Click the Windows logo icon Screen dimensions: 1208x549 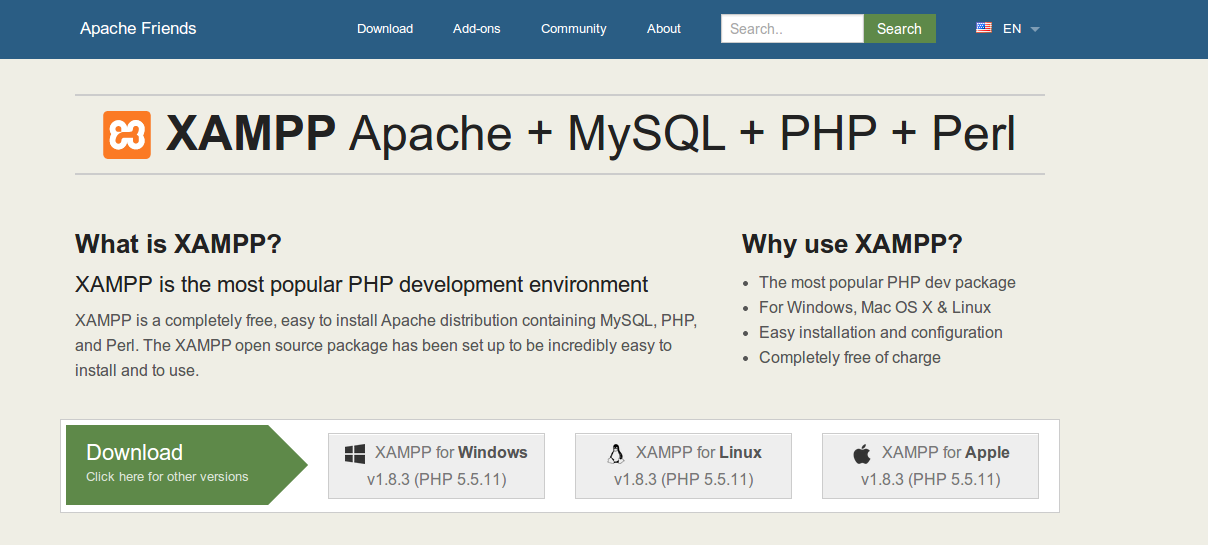point(355,453)
